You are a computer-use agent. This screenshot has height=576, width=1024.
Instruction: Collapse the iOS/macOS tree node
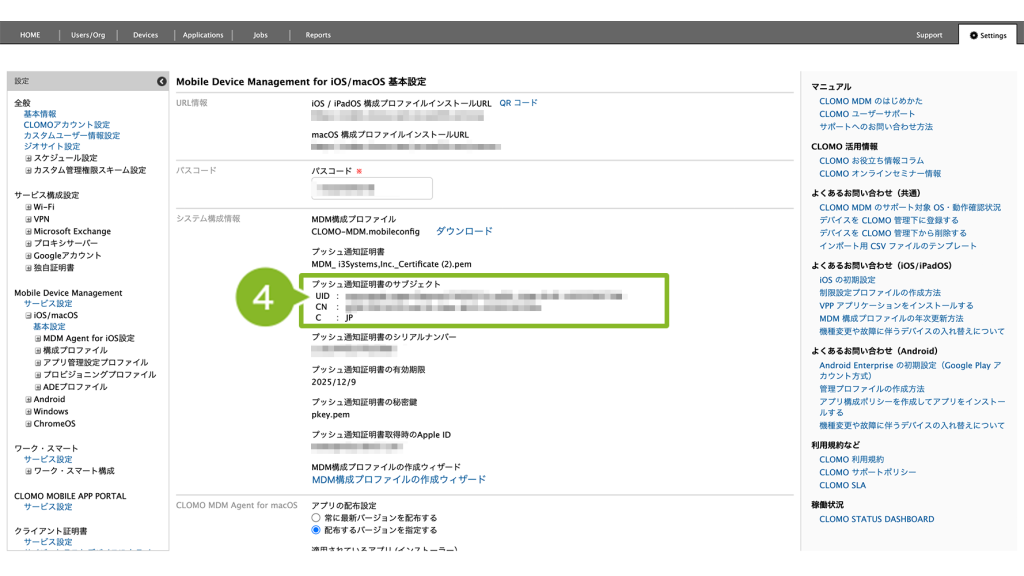pyautogui.click(x=29, y=315)
